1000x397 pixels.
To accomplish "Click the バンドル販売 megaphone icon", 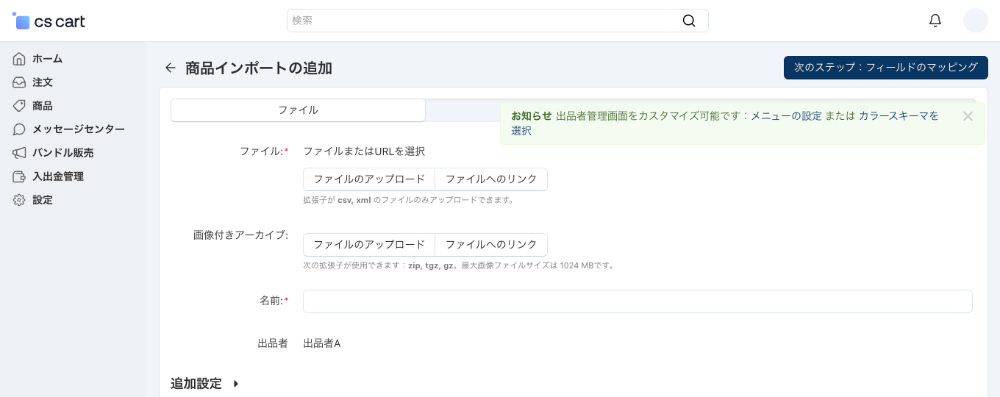I will (x=19, y=153).
